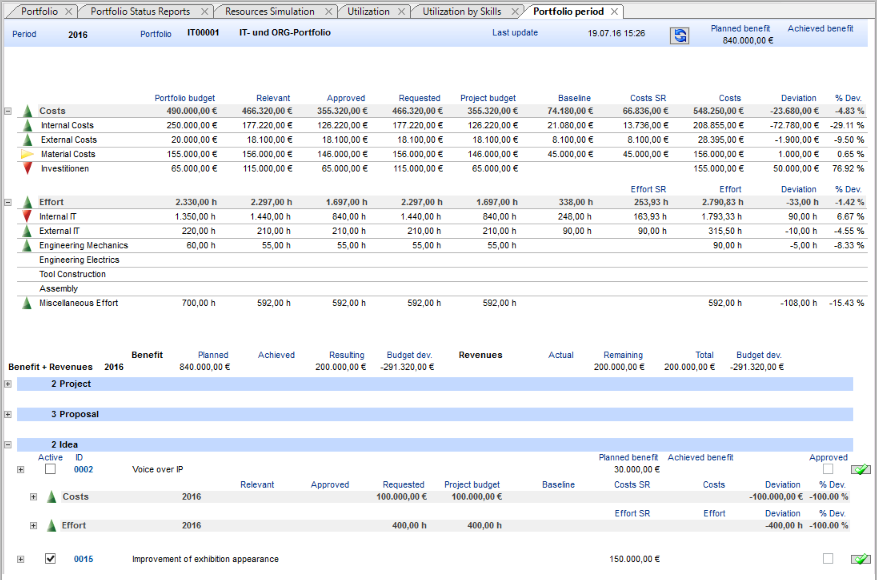Collapse the 2 Idea group
877x580 pixels.
point(8,445)
